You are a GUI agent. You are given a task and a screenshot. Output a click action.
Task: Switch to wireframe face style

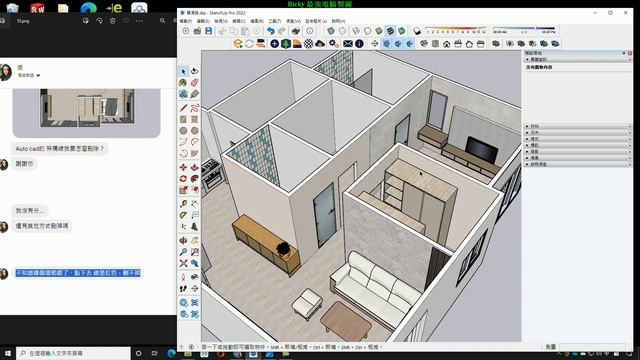point(356,31)
